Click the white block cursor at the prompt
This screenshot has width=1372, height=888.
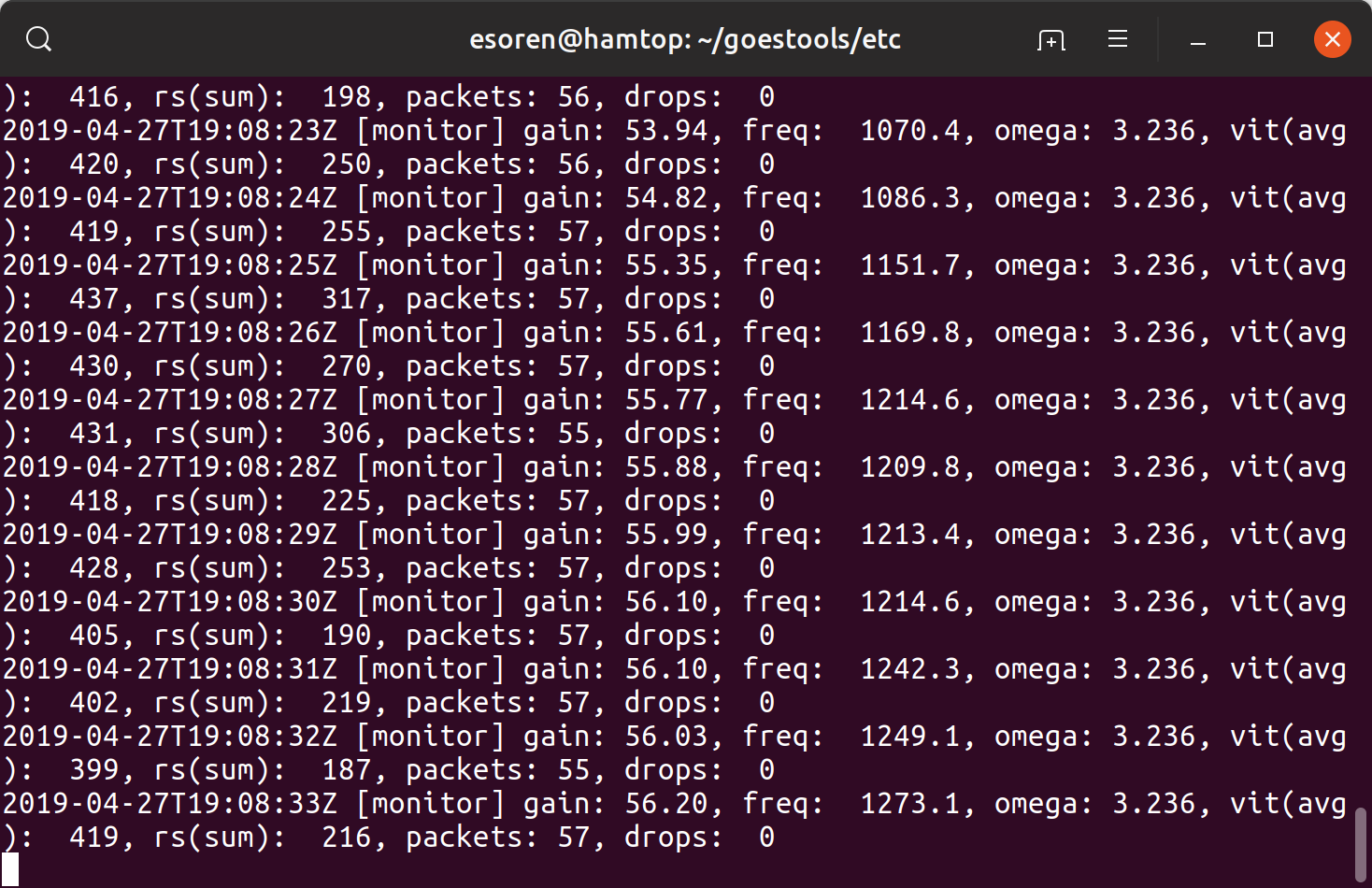click(10, 869)
